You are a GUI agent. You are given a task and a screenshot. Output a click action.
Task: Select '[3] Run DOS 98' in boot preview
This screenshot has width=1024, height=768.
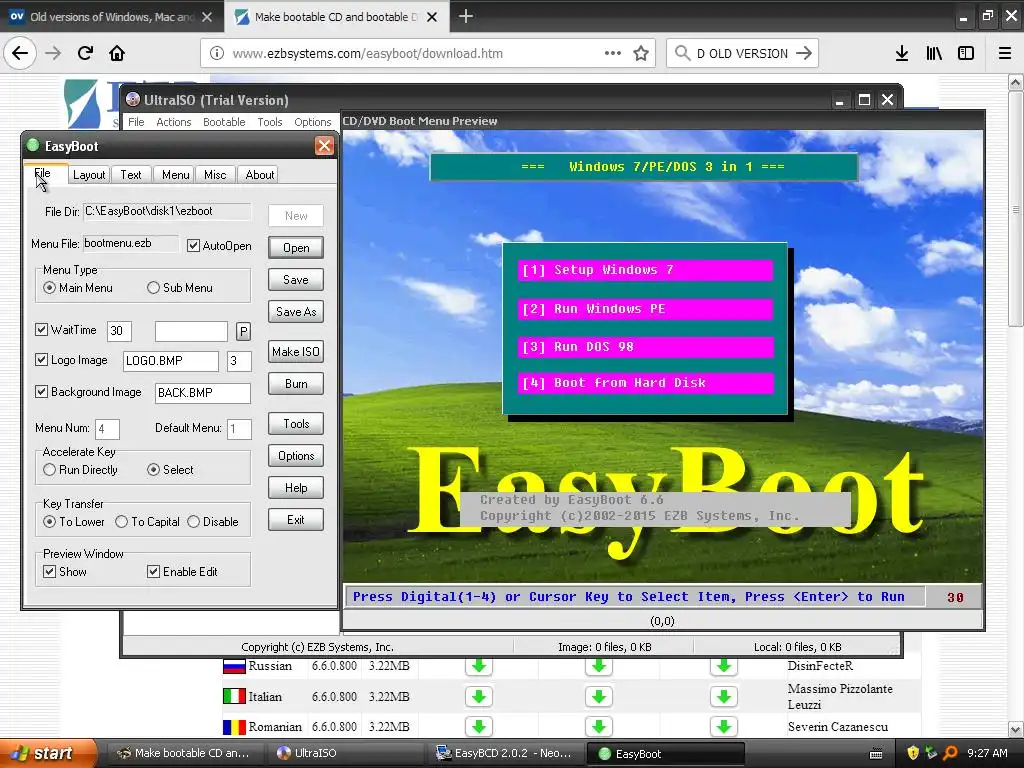click(646, 347)
